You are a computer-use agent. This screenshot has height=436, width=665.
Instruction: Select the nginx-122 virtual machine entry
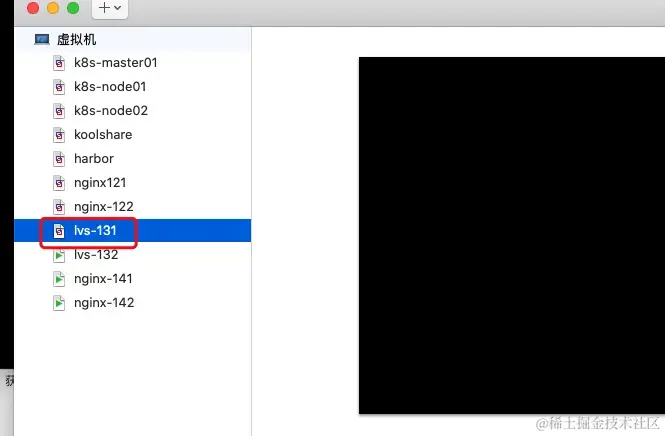tap(132, 207)
